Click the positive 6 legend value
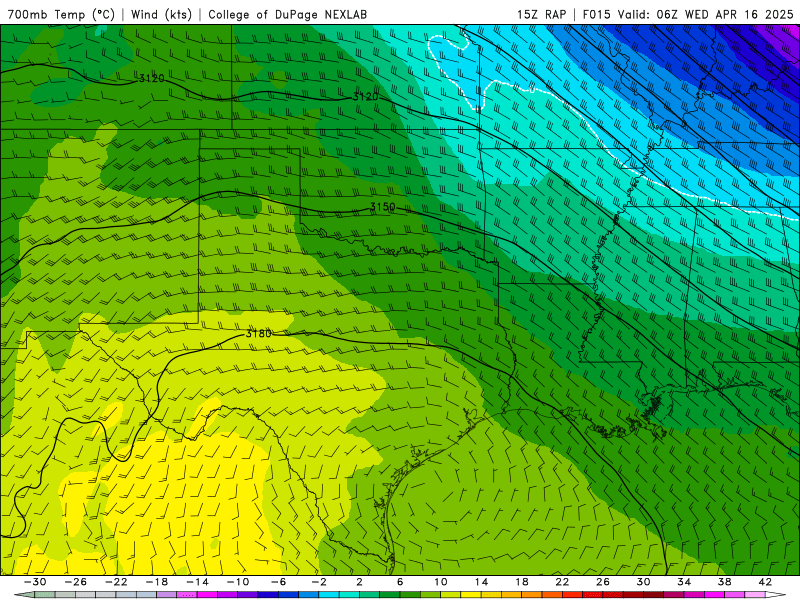Screen dimensions: 800x600 tap(400, 582)
